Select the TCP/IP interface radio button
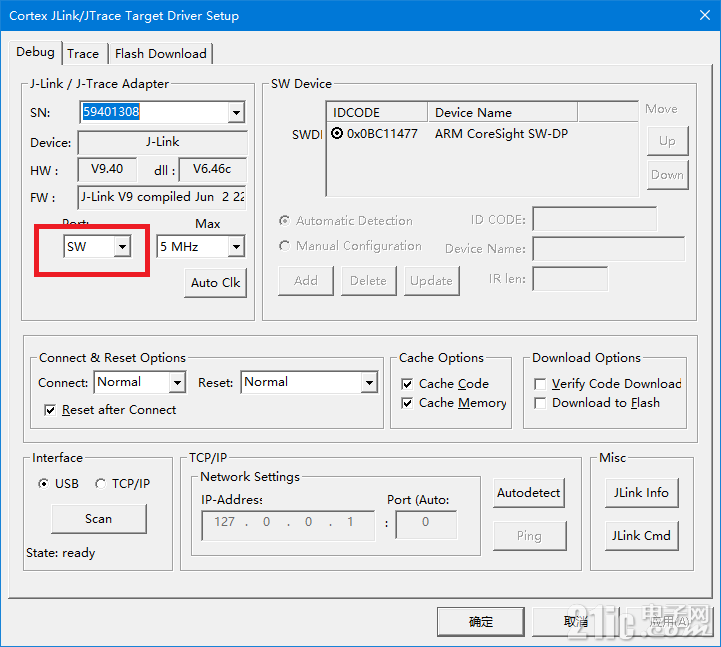721x647 pixels. pos(100,484)
